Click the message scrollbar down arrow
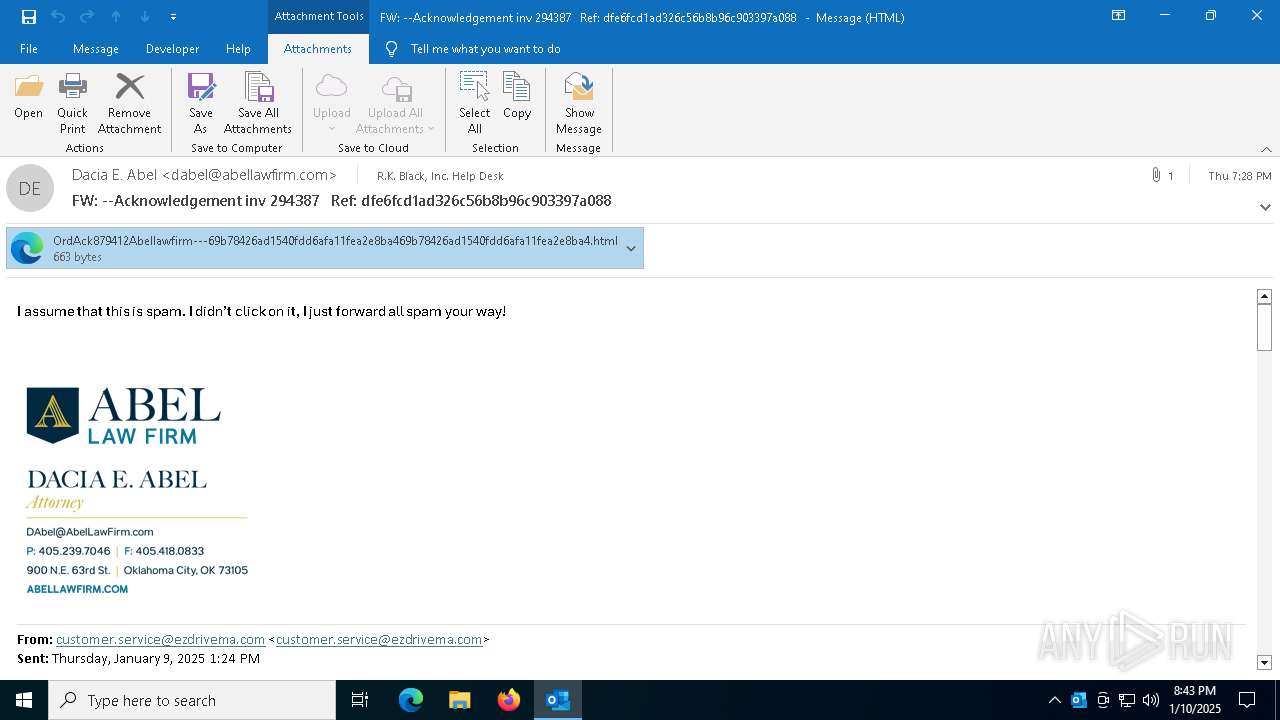The width and height of the screenshot is (1280, 720). click(x=1264, y=662)
